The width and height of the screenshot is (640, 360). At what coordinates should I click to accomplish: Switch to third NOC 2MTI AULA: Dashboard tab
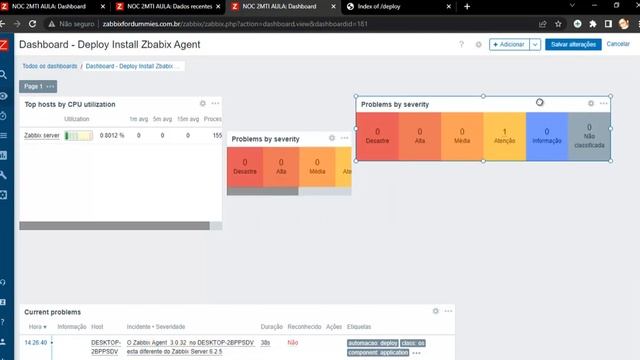280,7
